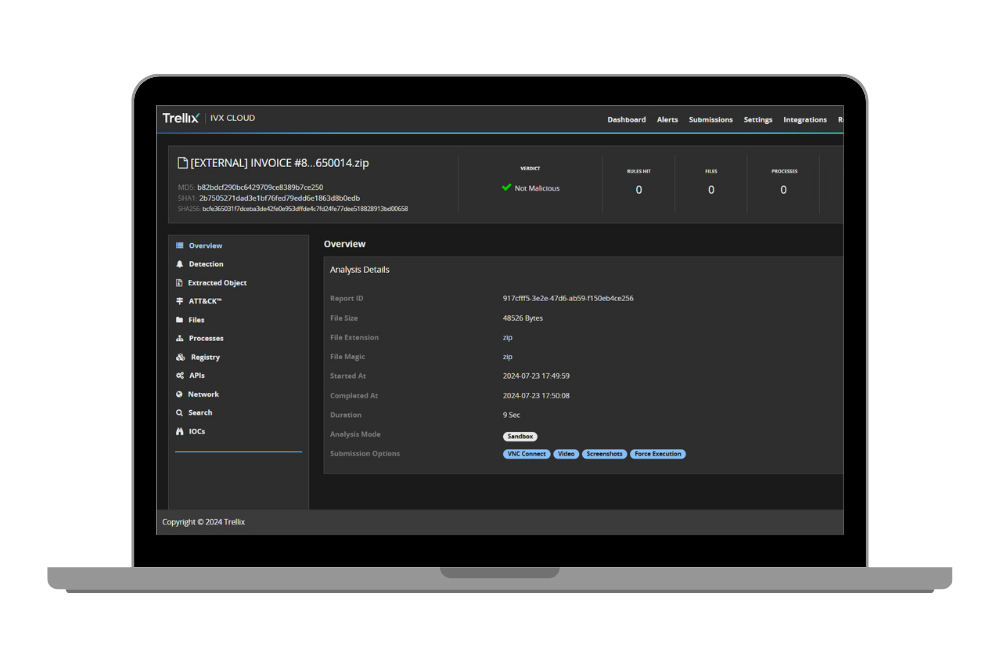Open Integrations in top navigation
1000x667 pixels.
(x=805, y=119)
